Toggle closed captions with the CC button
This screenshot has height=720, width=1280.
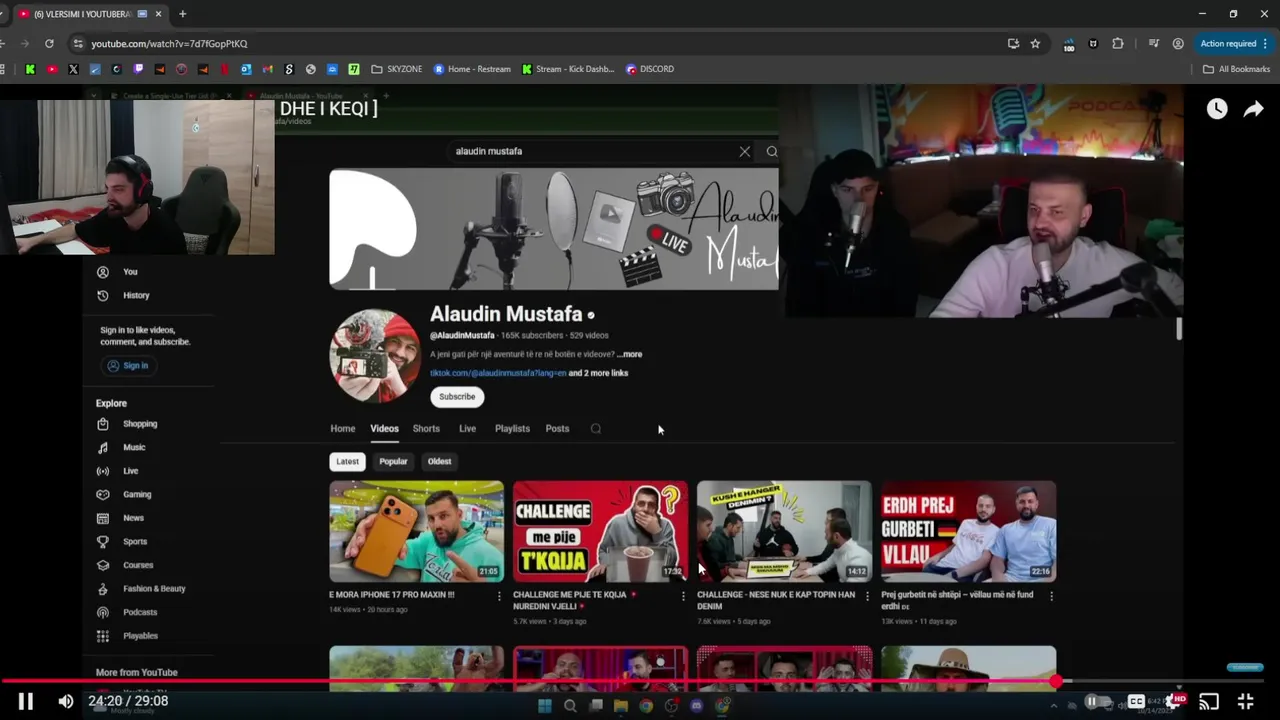pos(1136,701)
